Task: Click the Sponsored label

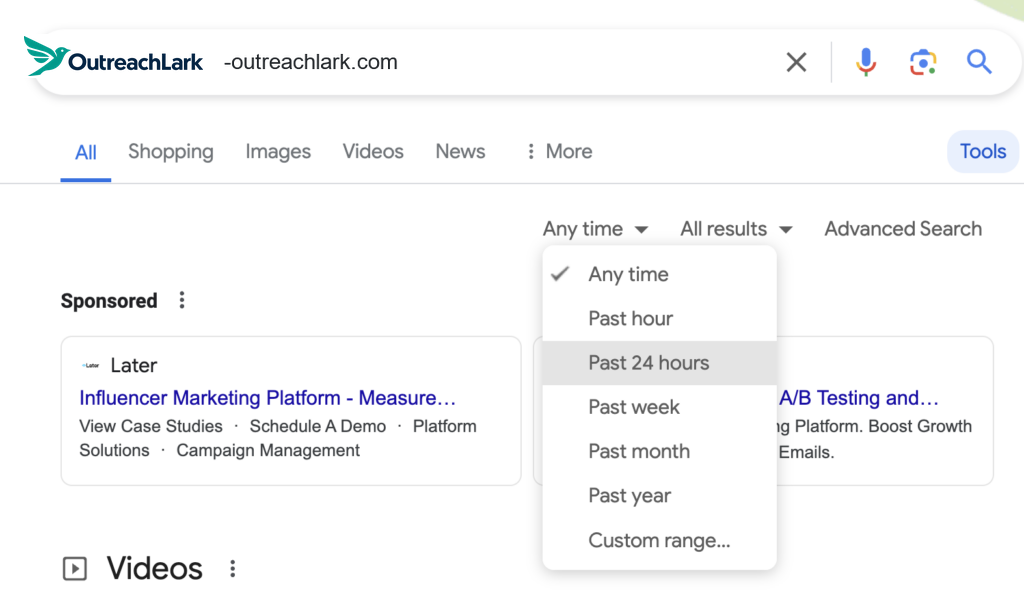Action: (109, 301)
